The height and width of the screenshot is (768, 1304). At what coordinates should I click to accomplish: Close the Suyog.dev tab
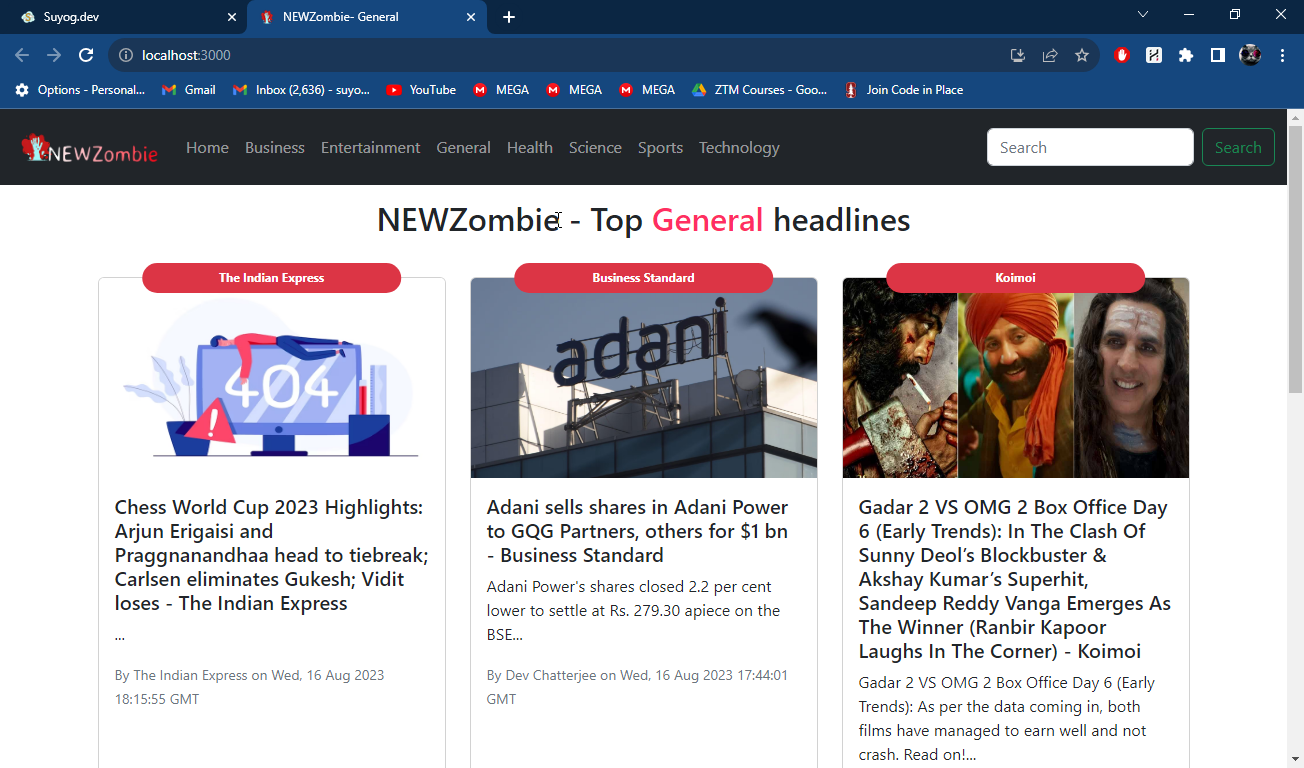(x=232, y=17)
